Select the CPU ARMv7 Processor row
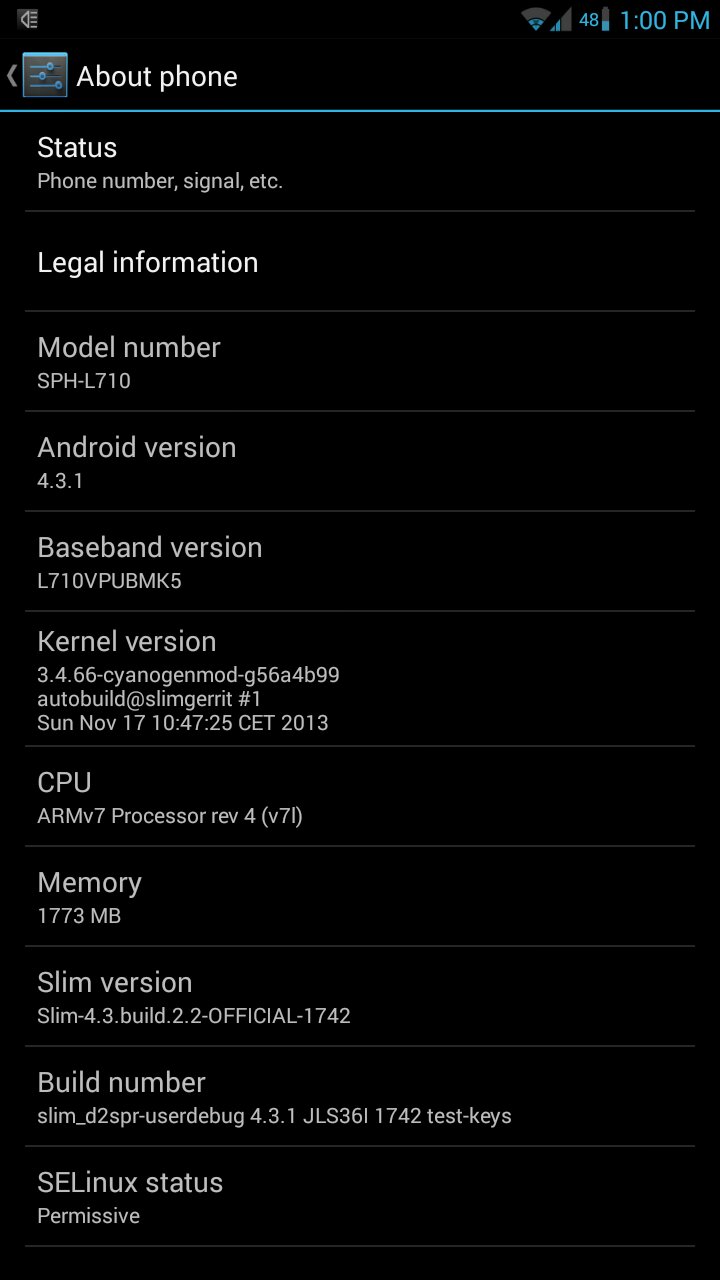 pyautogui.click(x=360, y=797)
